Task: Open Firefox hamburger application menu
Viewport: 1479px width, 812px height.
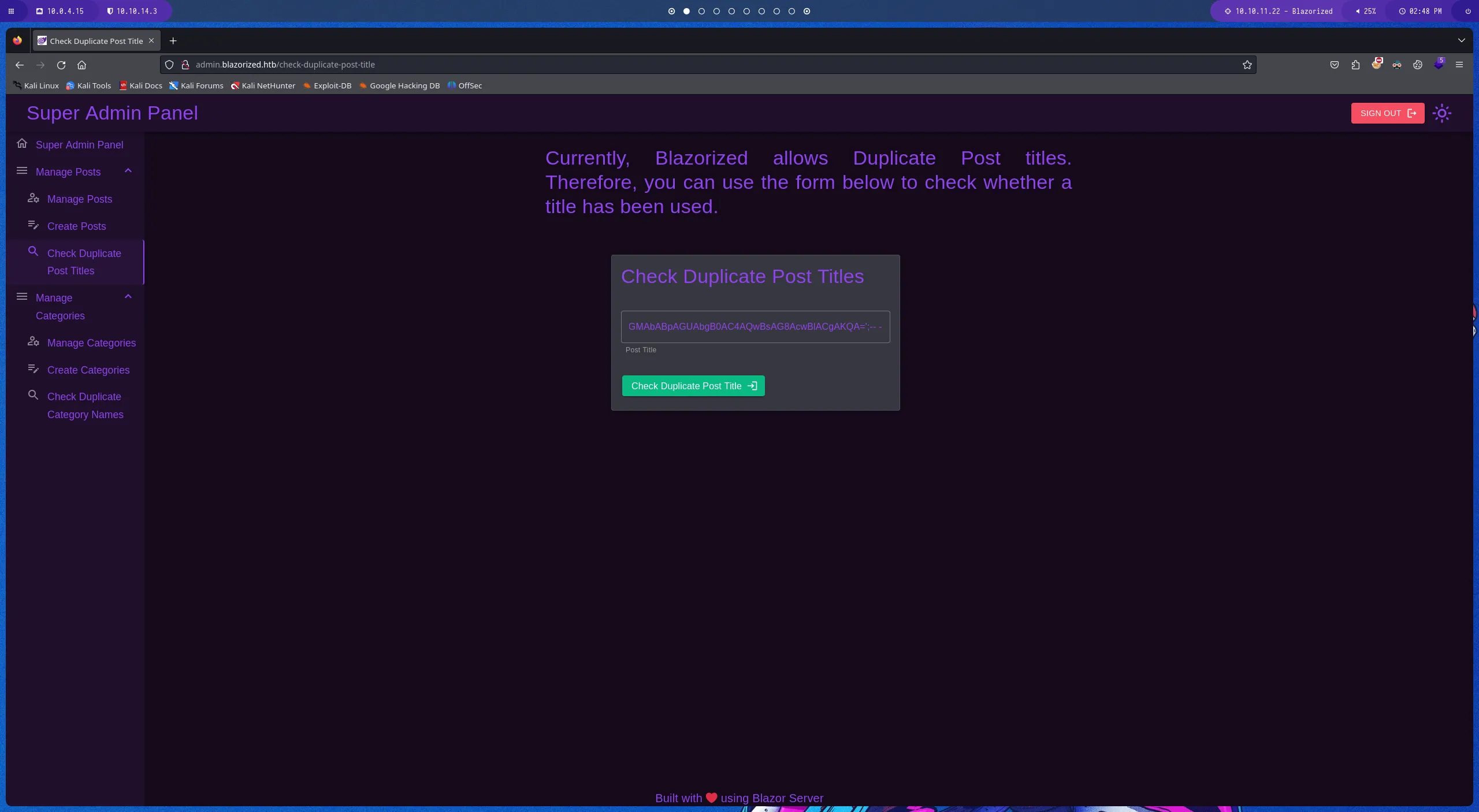Action: pyautogui.click(x=1459, y=65)
